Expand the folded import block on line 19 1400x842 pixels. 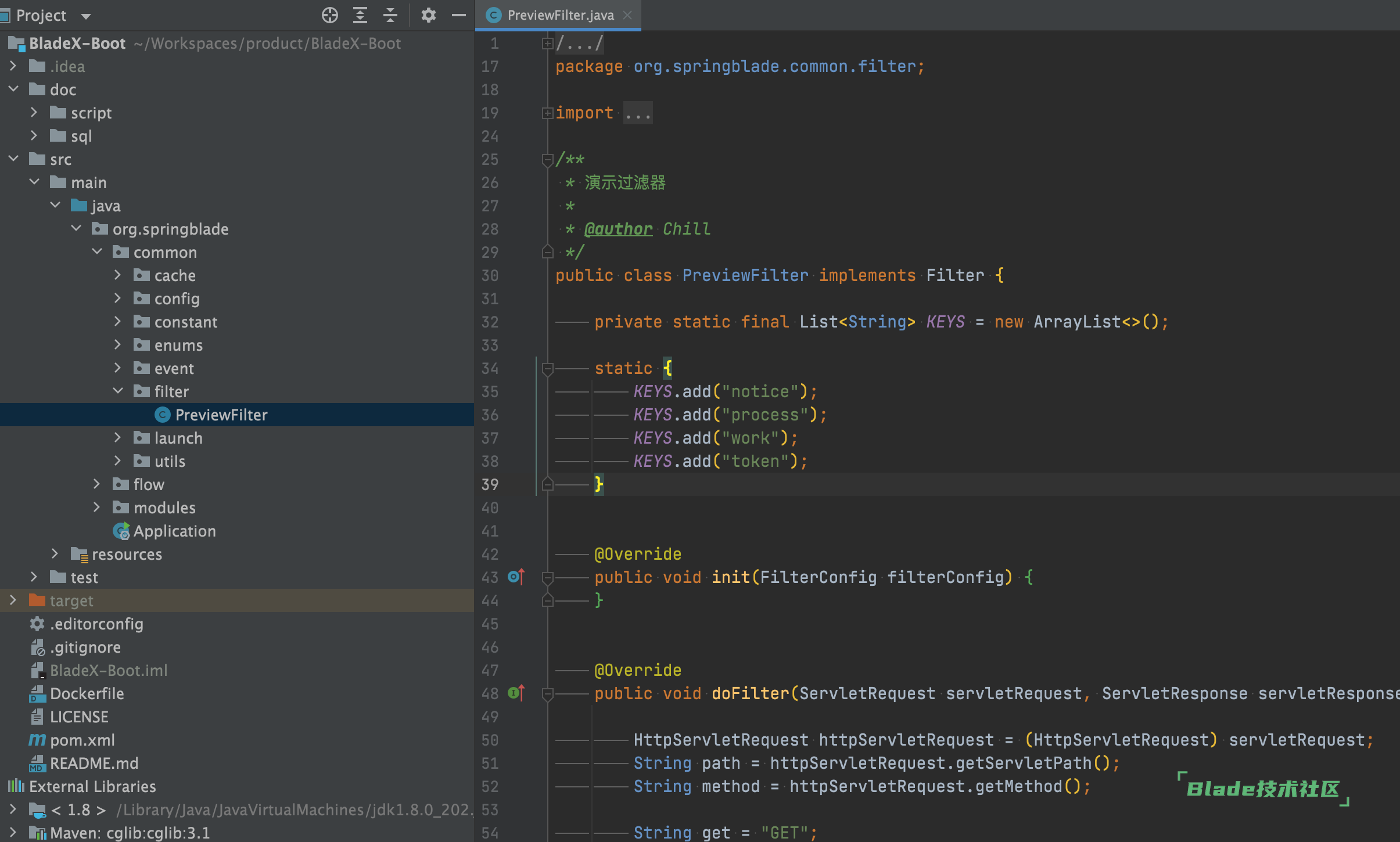547,113
